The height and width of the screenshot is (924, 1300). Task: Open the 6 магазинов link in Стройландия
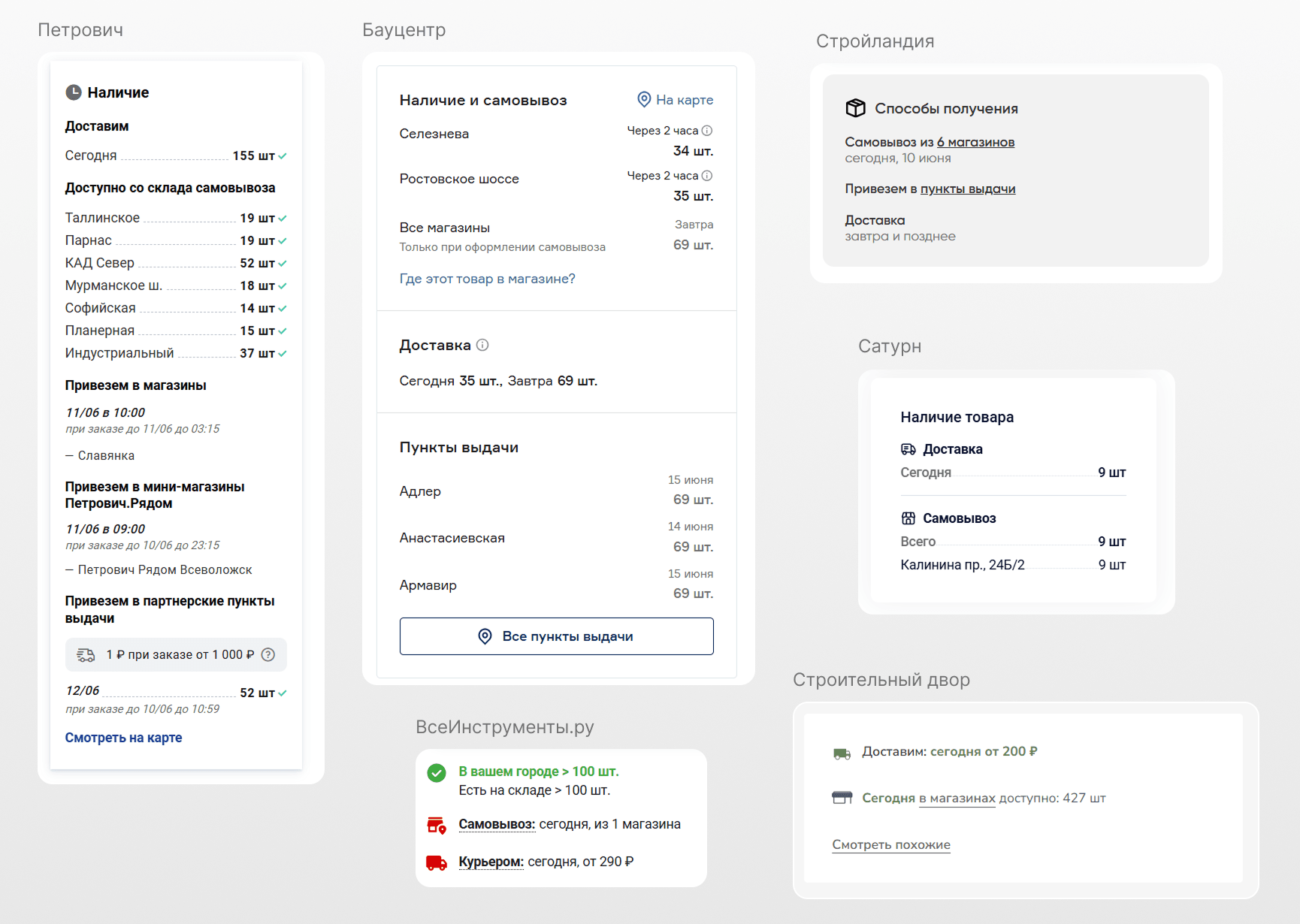(x=975, y=142)
